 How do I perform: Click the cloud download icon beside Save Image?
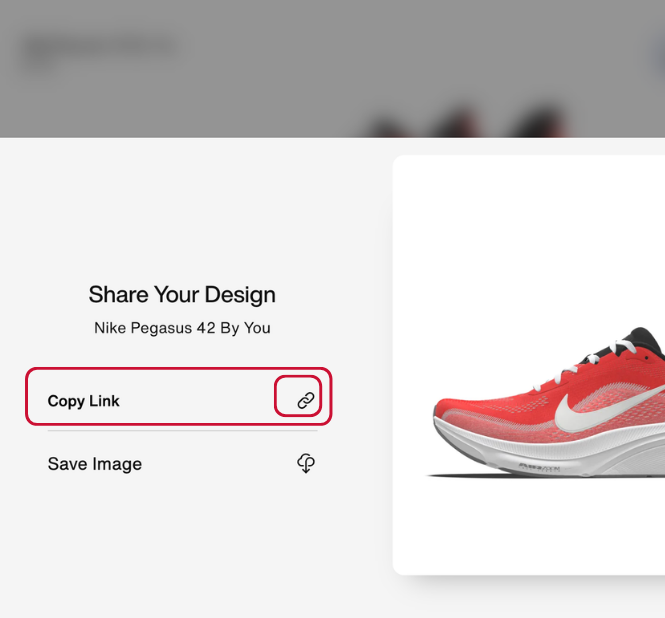pos(306,463)
